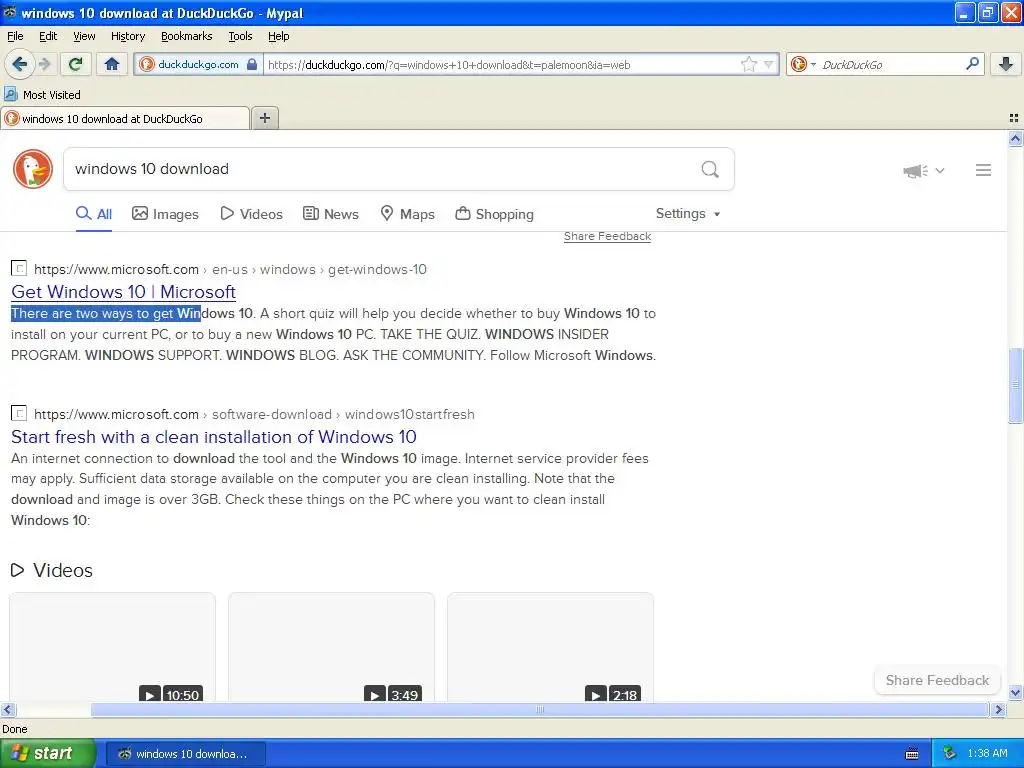The height and width of the screenshot is (768, 1024).
Task: Bookmark this page with the star icon
Action: coord(748,64)
